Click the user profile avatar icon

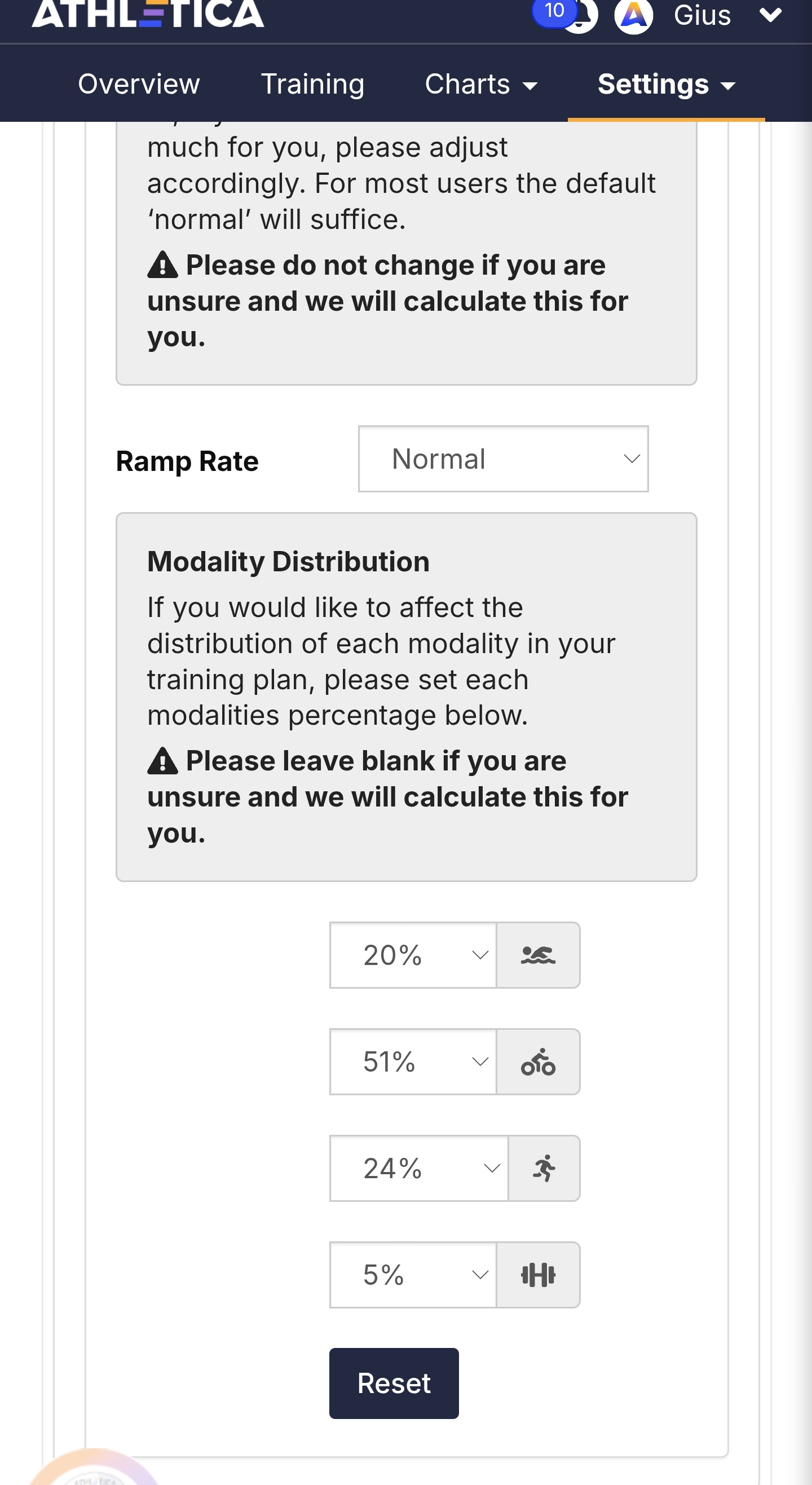633,16
